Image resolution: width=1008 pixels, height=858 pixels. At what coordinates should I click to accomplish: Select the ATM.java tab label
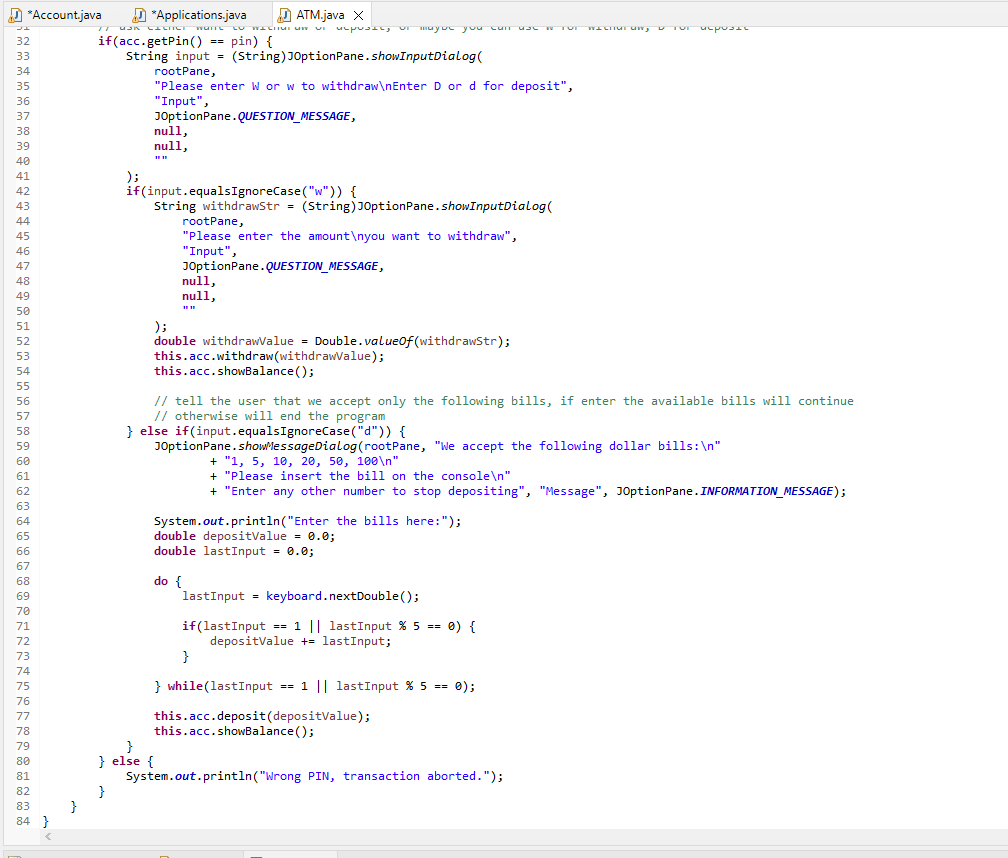[322, 15]
